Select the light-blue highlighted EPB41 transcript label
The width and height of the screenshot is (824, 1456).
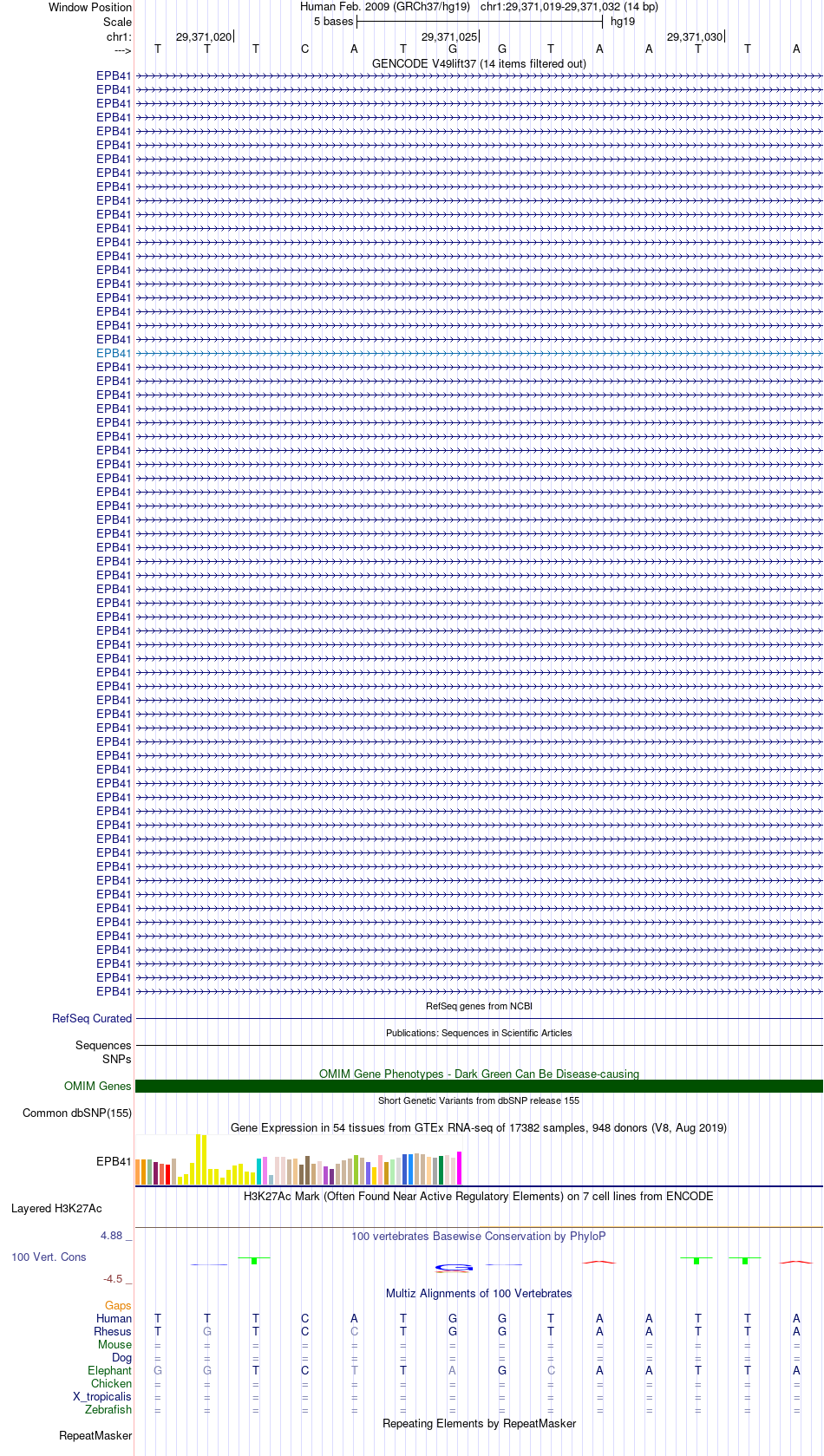pyautogui.click(x=114, y=353)
